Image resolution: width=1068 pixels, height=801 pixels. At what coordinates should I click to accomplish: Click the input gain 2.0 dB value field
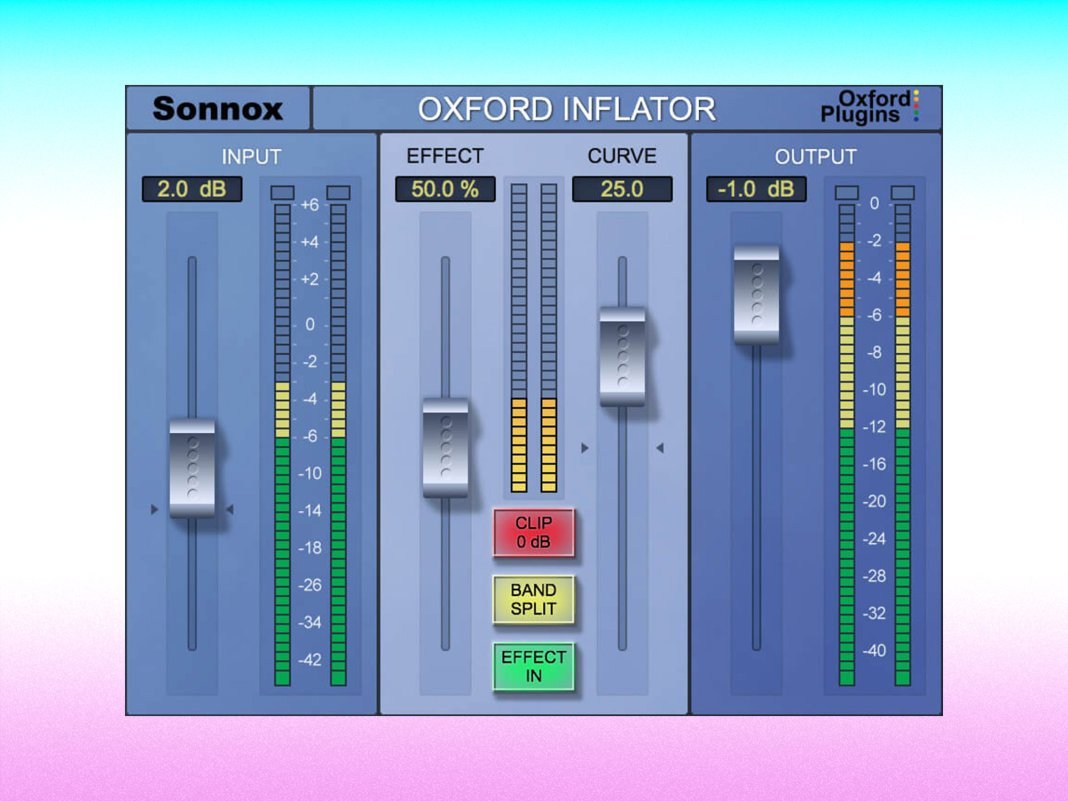(x=192, y=189)
